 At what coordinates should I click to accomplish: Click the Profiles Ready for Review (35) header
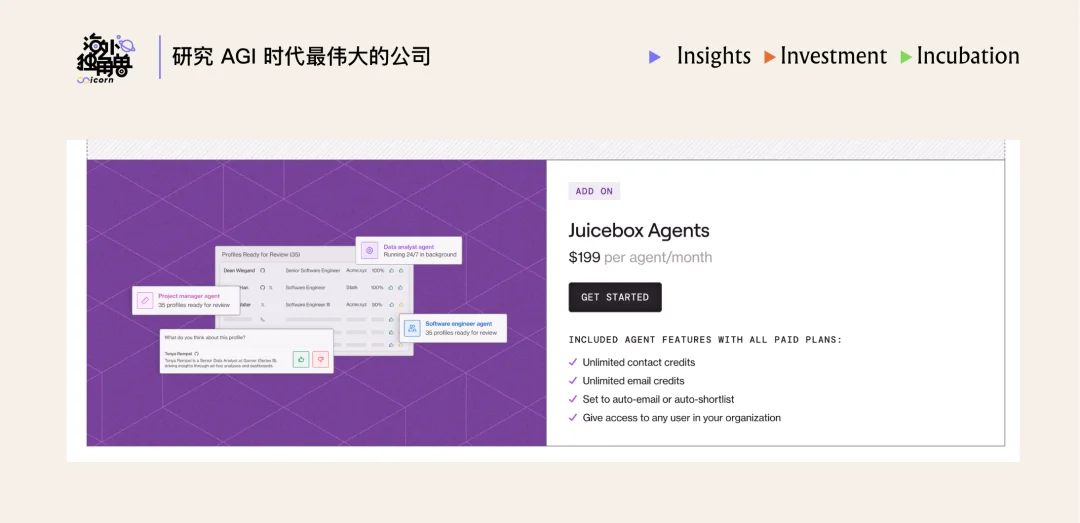point(261,254)
